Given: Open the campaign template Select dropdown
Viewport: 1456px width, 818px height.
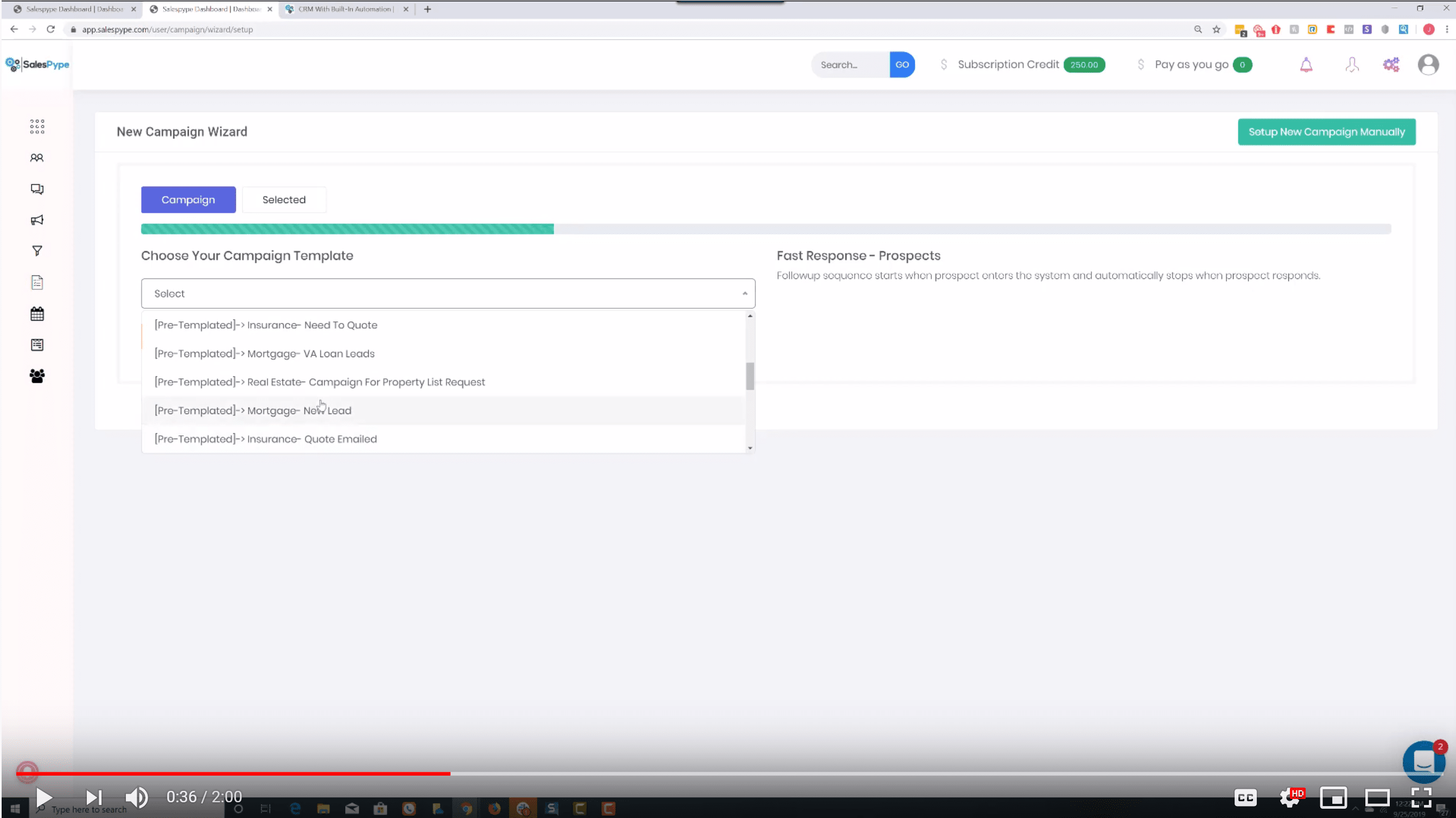Looking at the screenshot, I should point(448,293).
